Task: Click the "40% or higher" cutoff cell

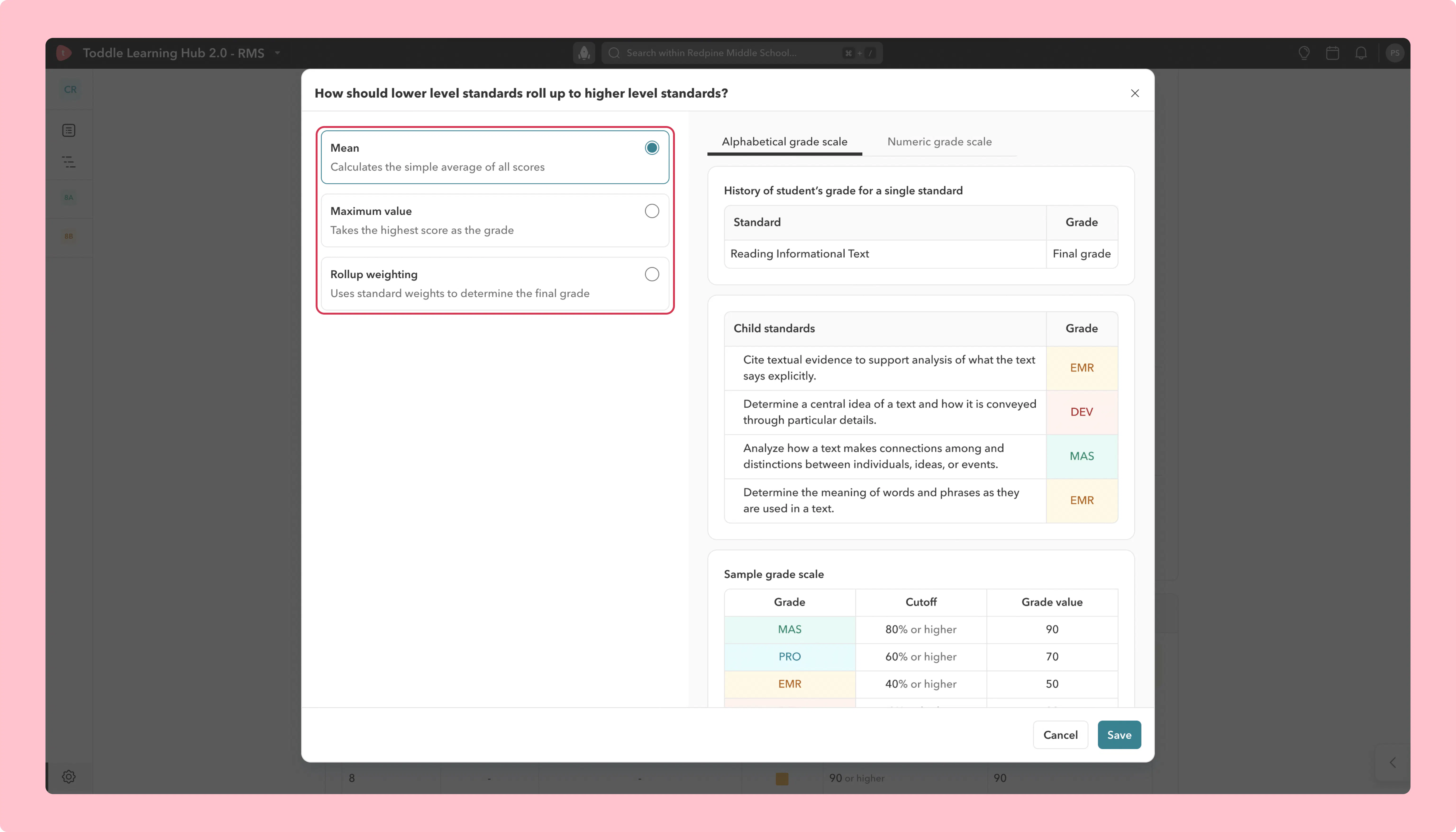Action: [921, 684]
